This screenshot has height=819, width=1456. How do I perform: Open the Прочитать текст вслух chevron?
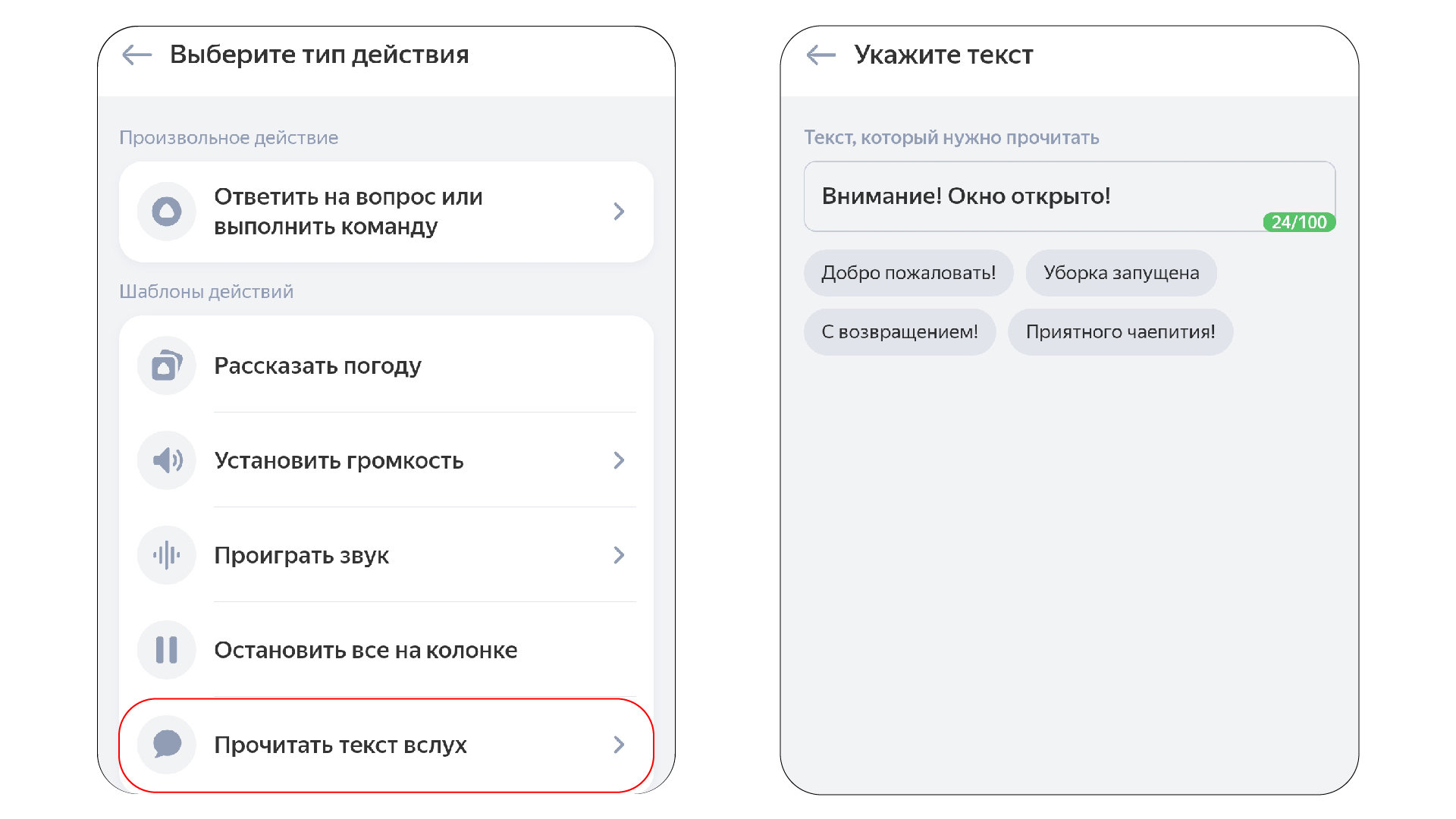pos(619,745)
